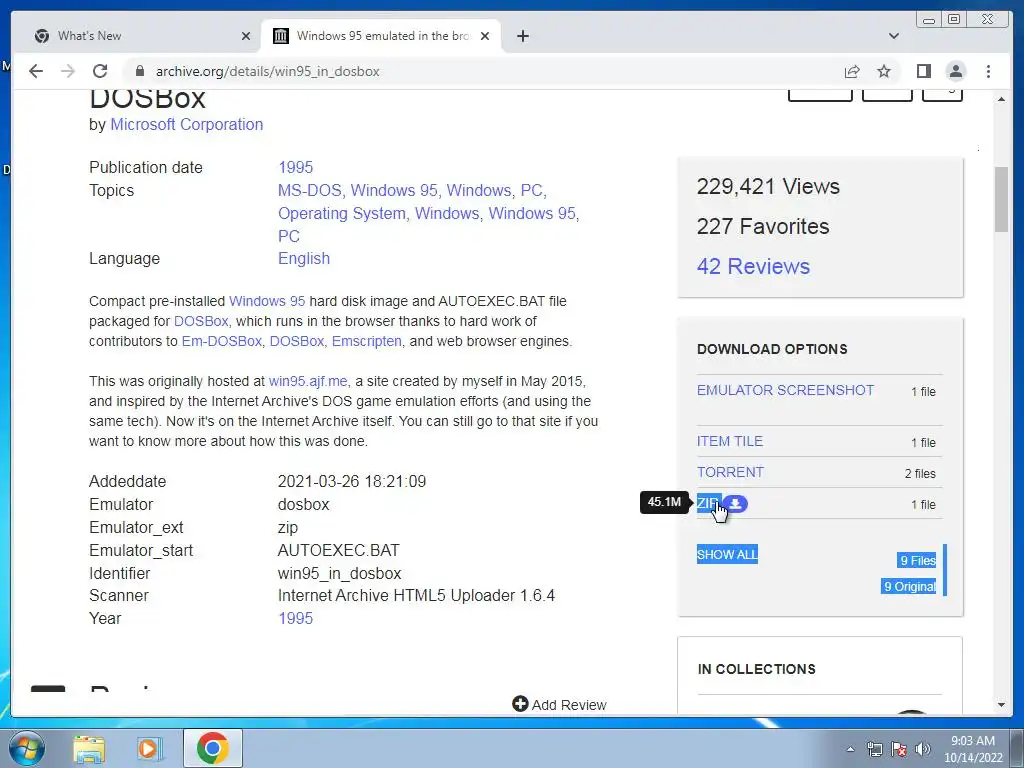Screen dimensions: 1024x768
Task: Open the Microsoft Corporation author link
Action: 186,124
